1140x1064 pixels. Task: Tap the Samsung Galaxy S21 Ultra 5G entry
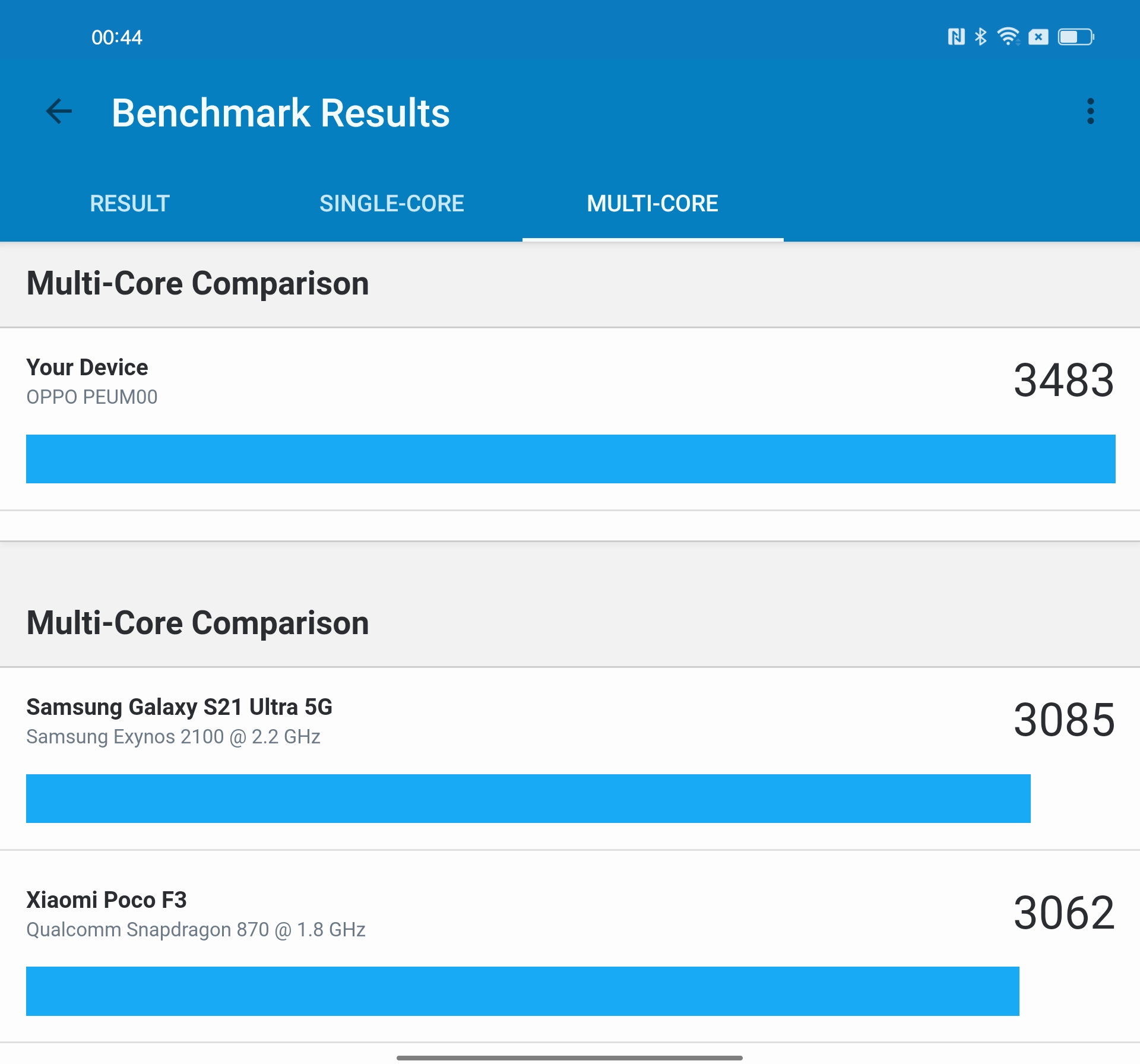[x=179, y=707]
